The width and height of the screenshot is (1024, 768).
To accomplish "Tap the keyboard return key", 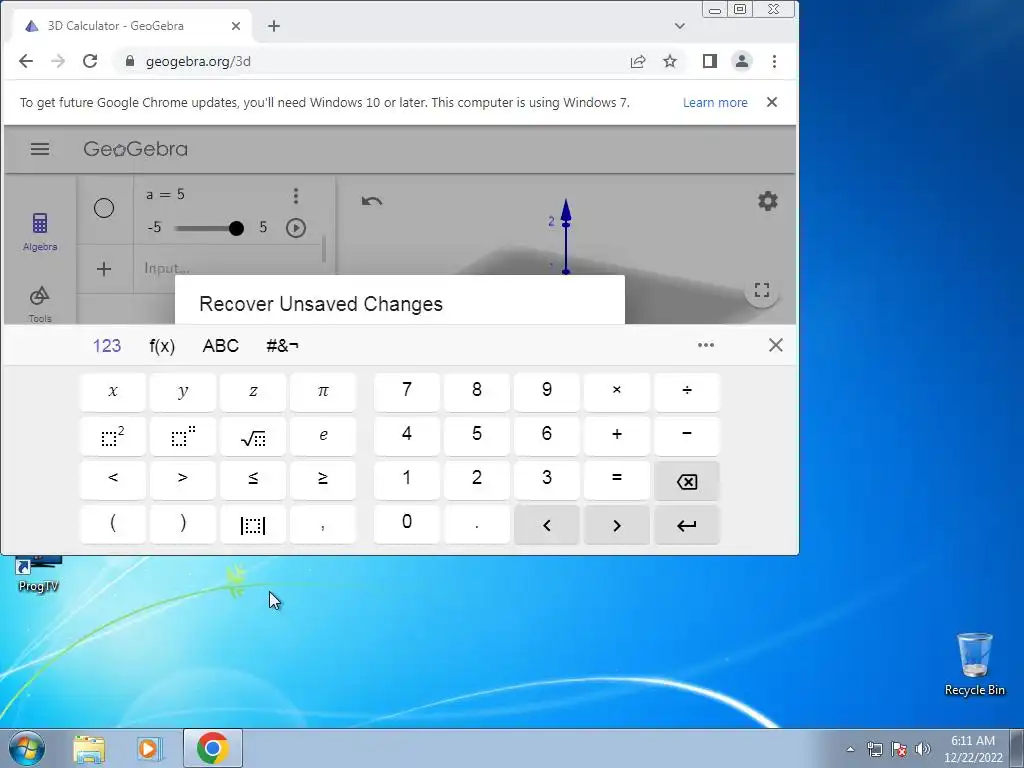I will point(687,524).
